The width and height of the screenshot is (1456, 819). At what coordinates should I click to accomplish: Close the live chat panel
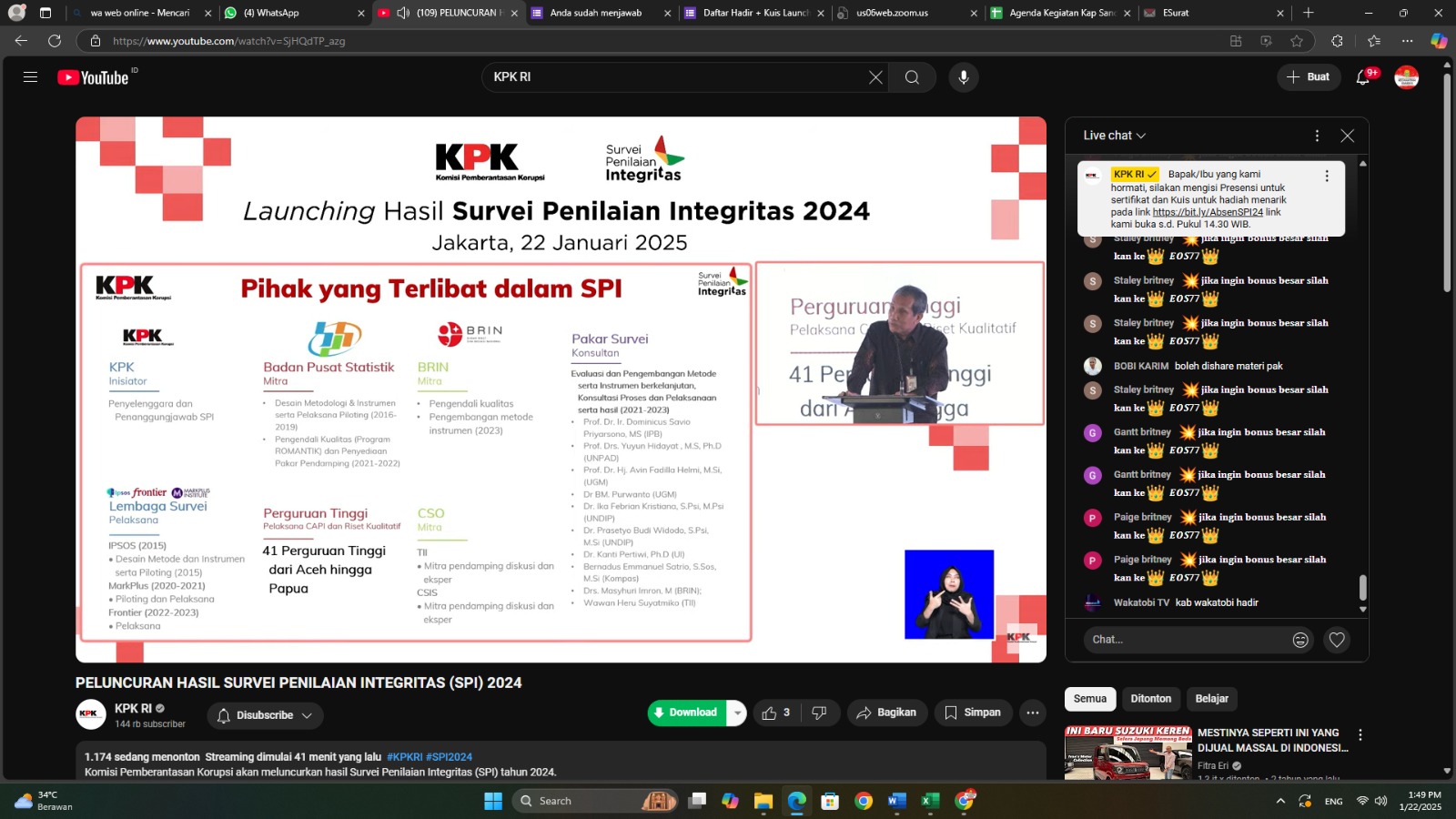[1348, 136]
